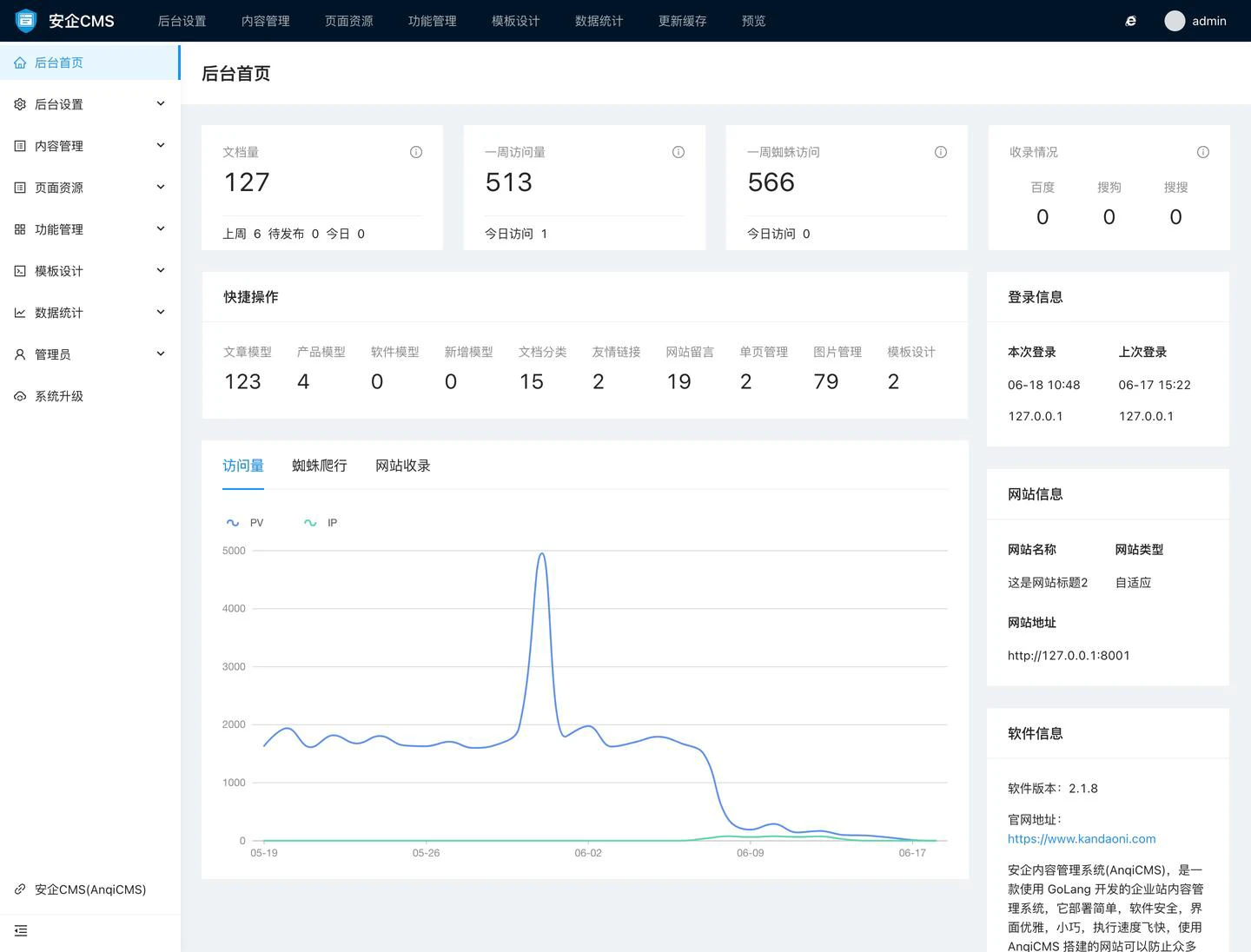Open the admin avatar menu
Screen dimensions: 1251x952
point(1195,21)
